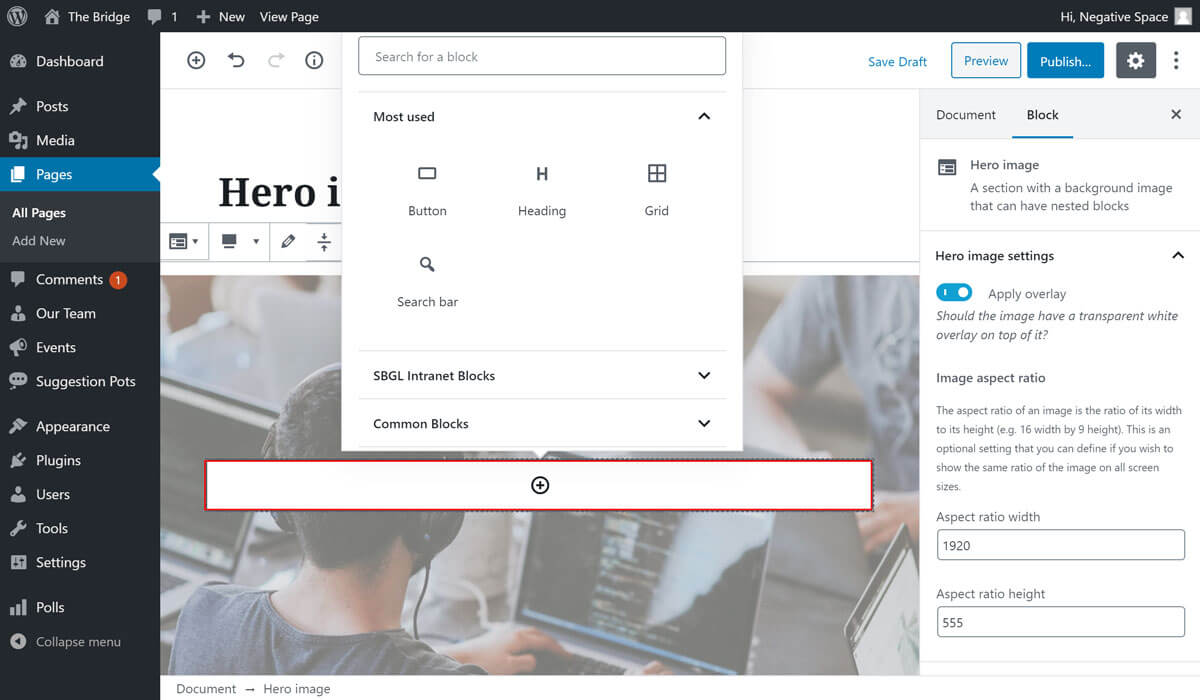This screenshot has height=700, width=1200.
Task: Insert the Button block
Action: click(427, 189)
